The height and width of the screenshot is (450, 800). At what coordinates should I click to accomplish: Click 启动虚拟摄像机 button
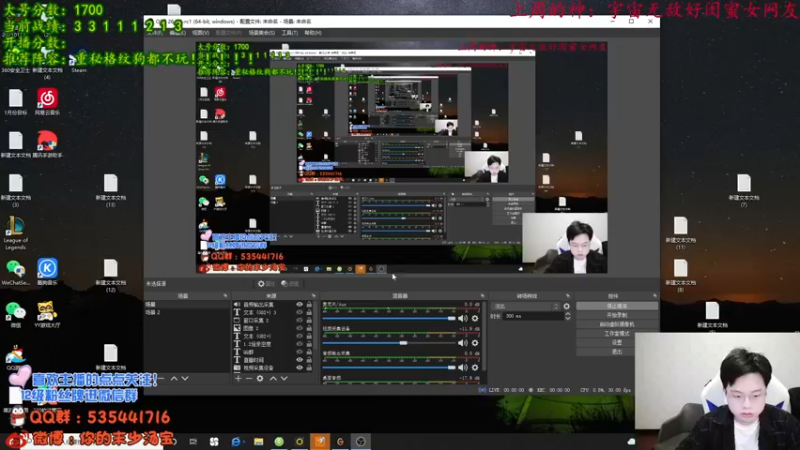point(617,324)
